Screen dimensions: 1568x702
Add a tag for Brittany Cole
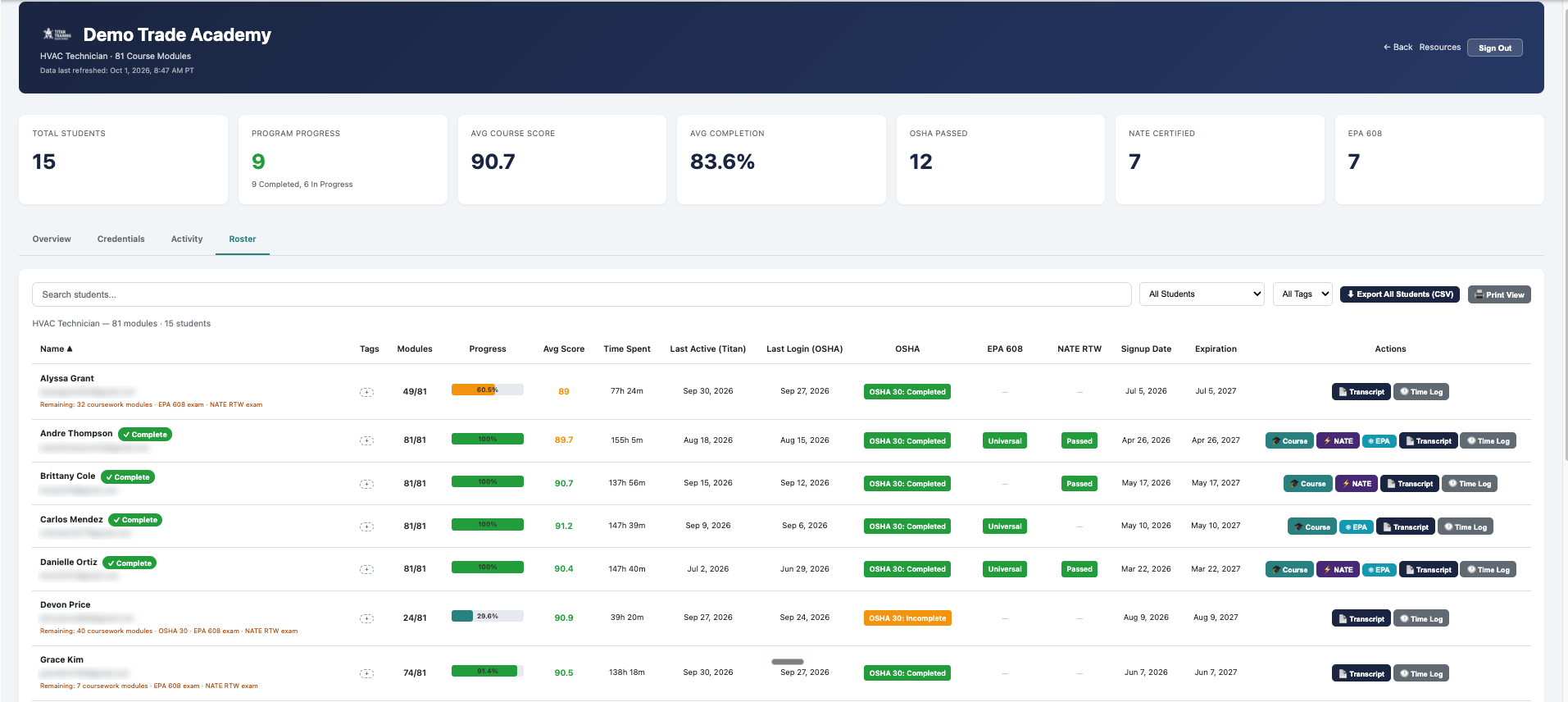coord(367,484)
